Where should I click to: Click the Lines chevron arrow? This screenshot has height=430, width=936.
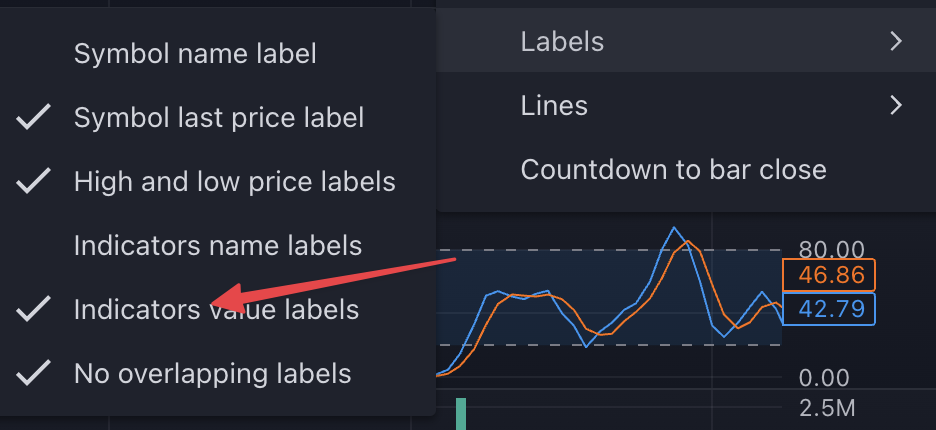(x=896, y=106)
